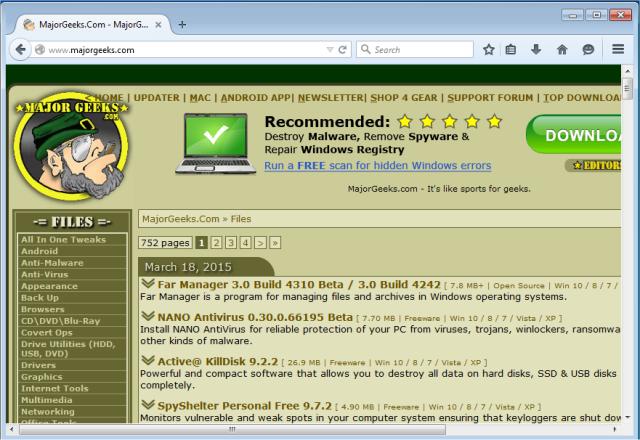Click the horizontal scrollbar left arrow
The height and width of the screenshot is (440, 640).
pos(11,429)
